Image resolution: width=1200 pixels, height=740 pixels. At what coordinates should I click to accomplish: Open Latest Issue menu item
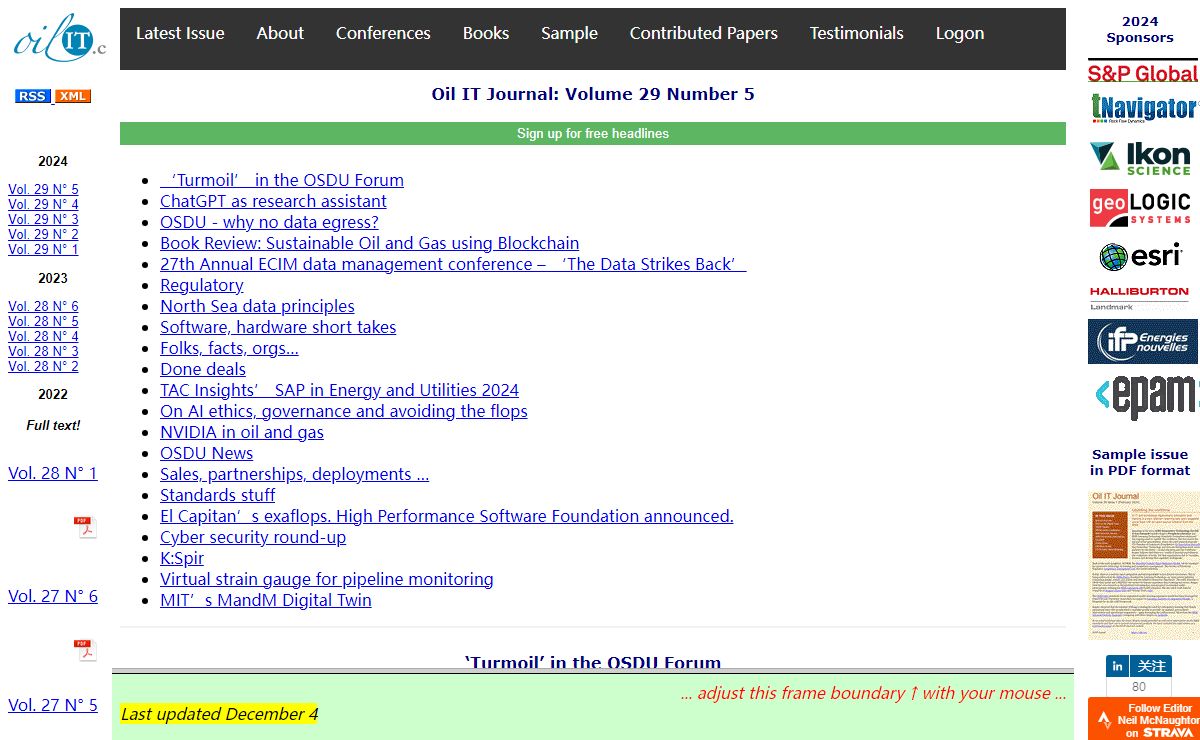(x=180, y=33)
